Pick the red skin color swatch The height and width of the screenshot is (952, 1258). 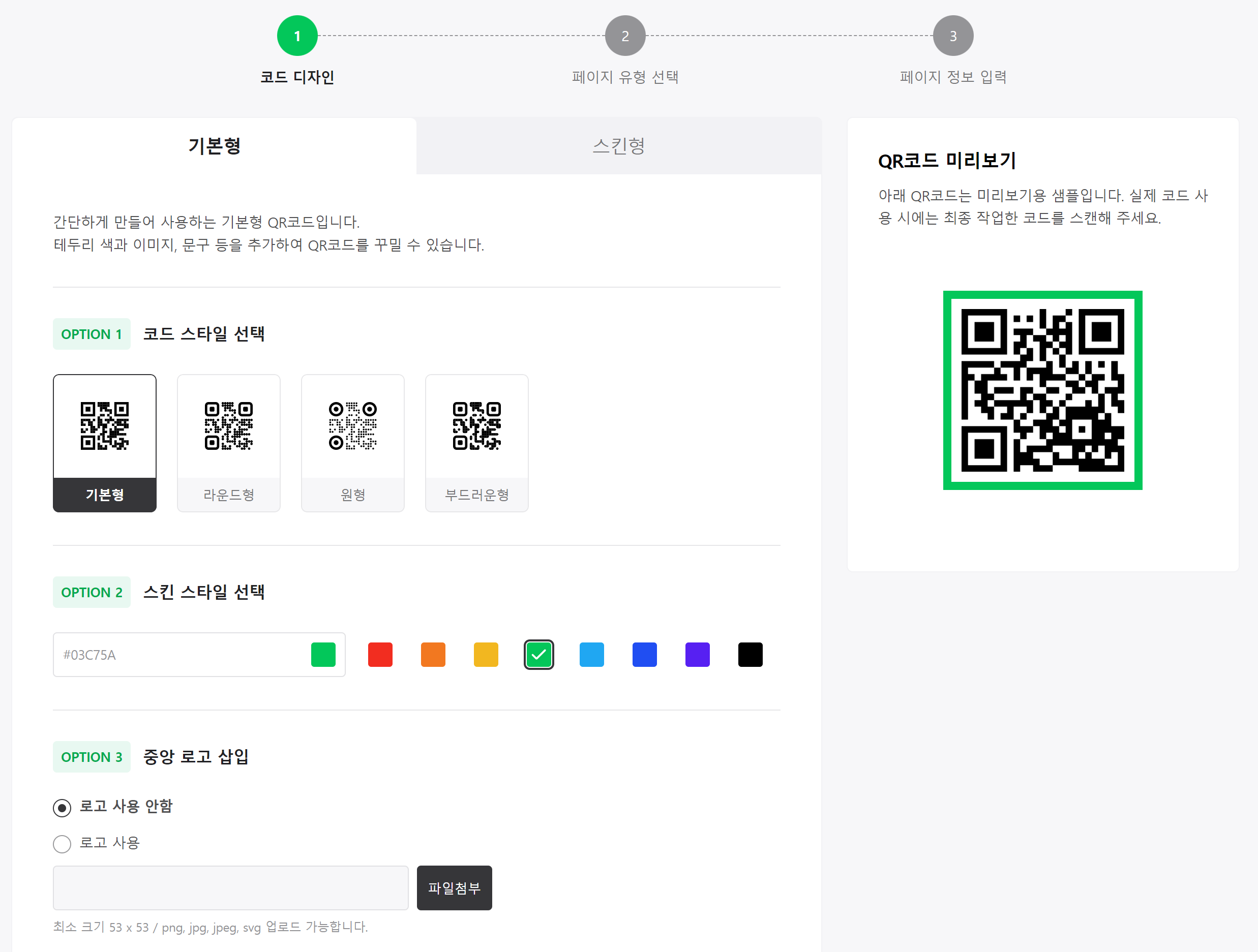380,654
